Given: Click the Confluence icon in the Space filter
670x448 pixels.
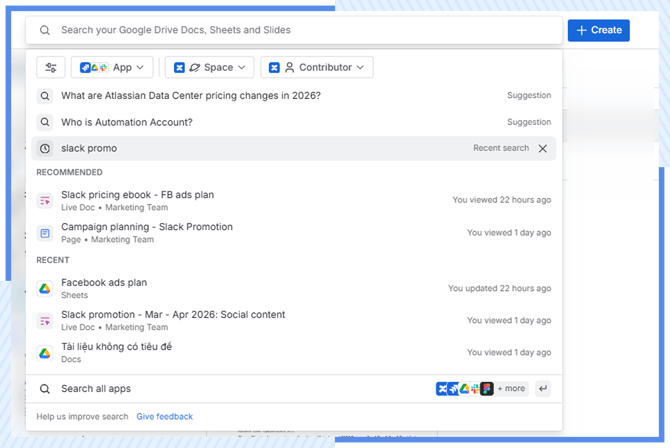Looking at the screenshot, I should coord(179,68).
